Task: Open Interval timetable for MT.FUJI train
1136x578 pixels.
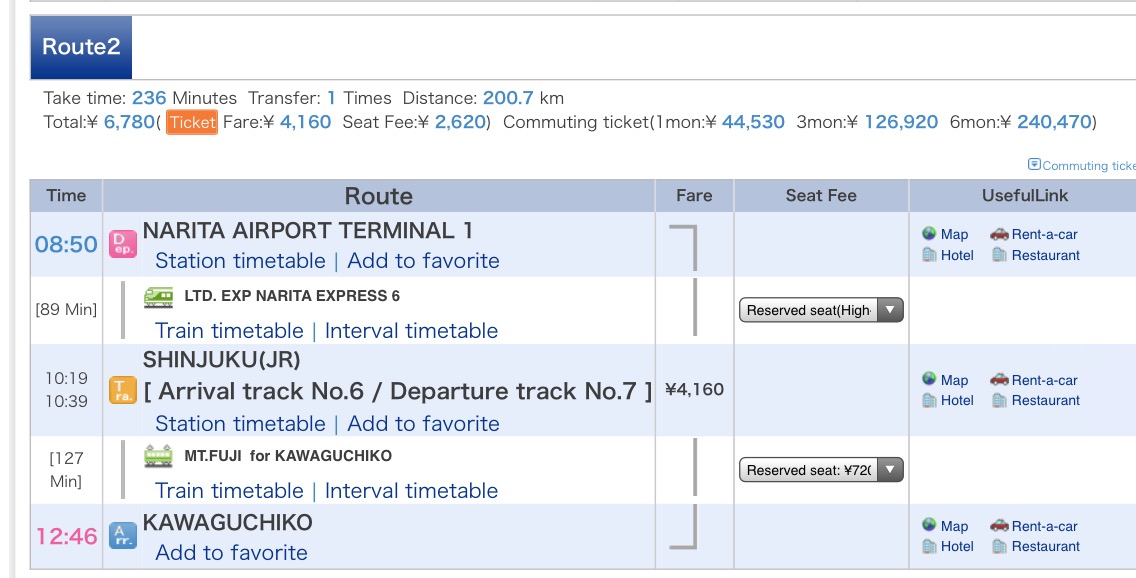Action: [412, 491]
